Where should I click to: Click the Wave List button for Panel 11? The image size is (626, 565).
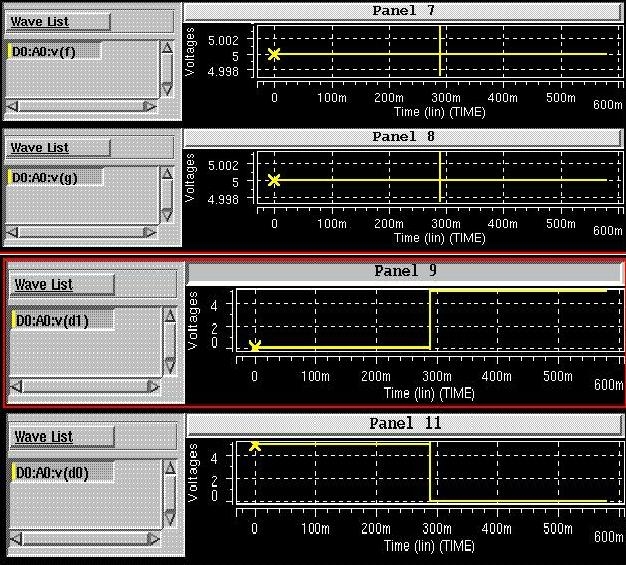click(x=61, y=437)
